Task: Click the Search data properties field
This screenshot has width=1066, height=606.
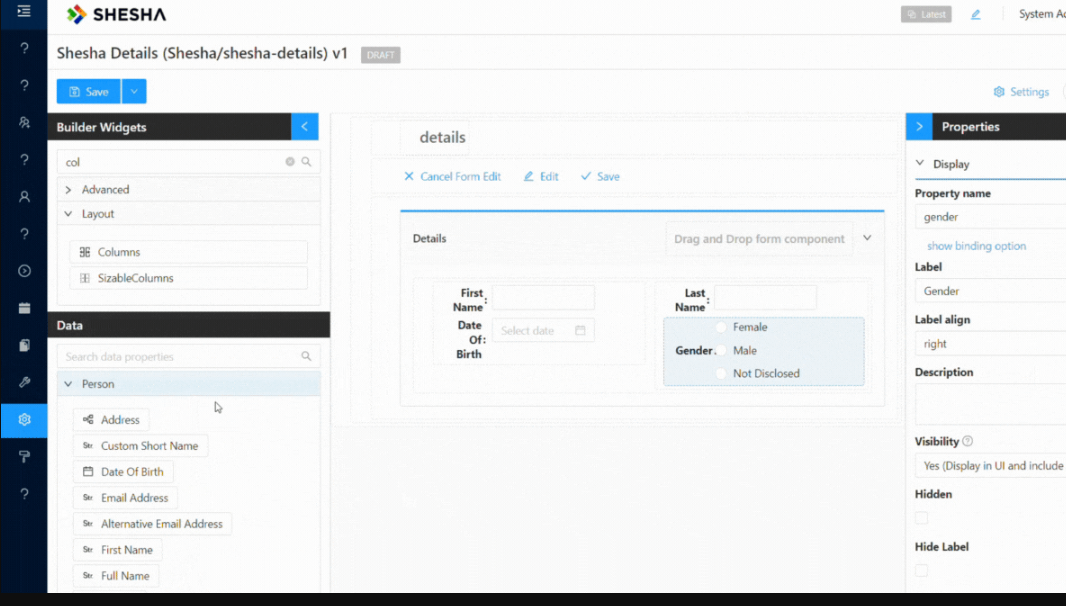Action: 188,356
